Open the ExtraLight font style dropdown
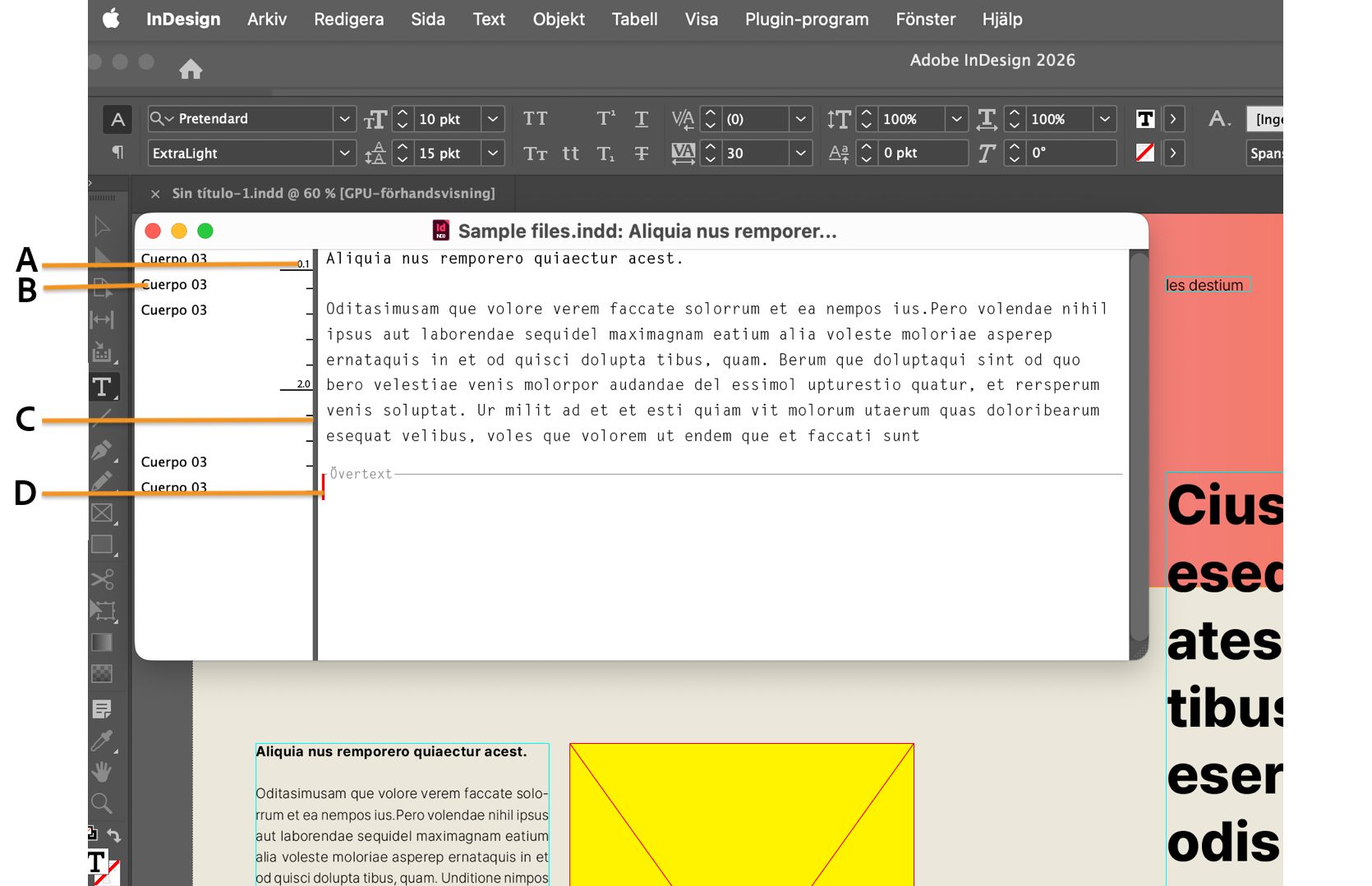This screenshot has width=1372, height=886. point(345,153)
